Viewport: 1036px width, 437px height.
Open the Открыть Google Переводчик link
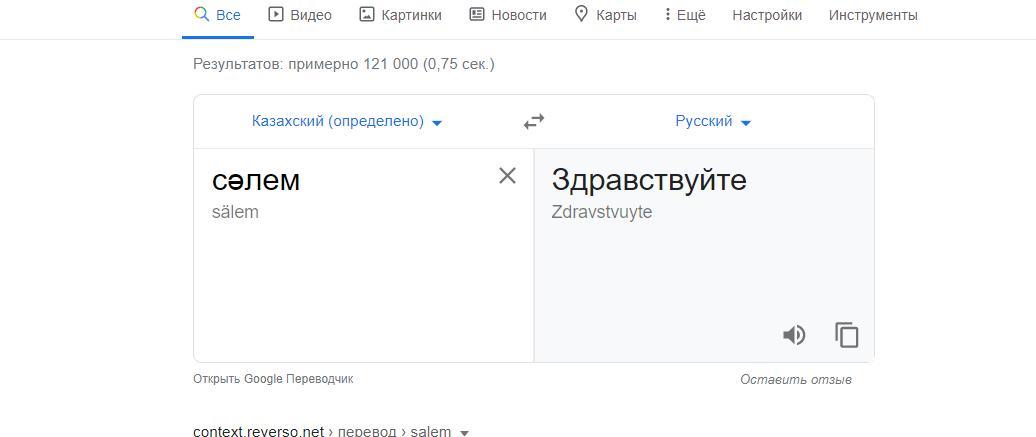(x=273, y=379)
